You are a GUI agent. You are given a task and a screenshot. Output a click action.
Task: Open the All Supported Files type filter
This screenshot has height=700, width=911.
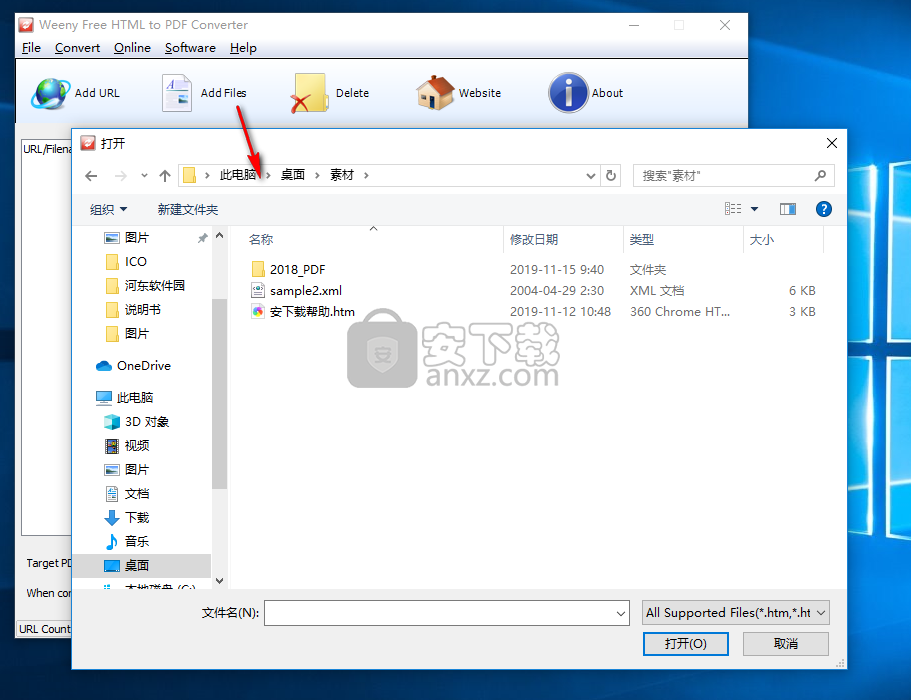[736, 613]
